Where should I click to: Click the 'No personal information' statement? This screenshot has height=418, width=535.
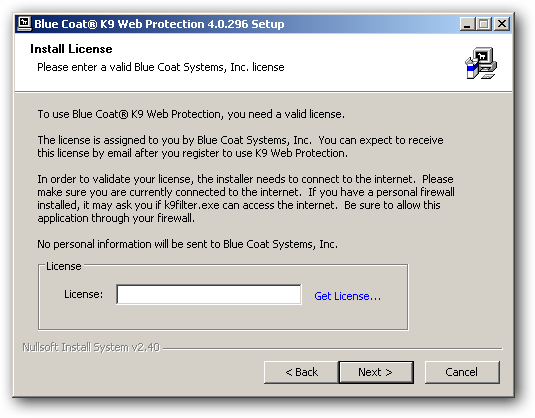[x=187, y=244]
